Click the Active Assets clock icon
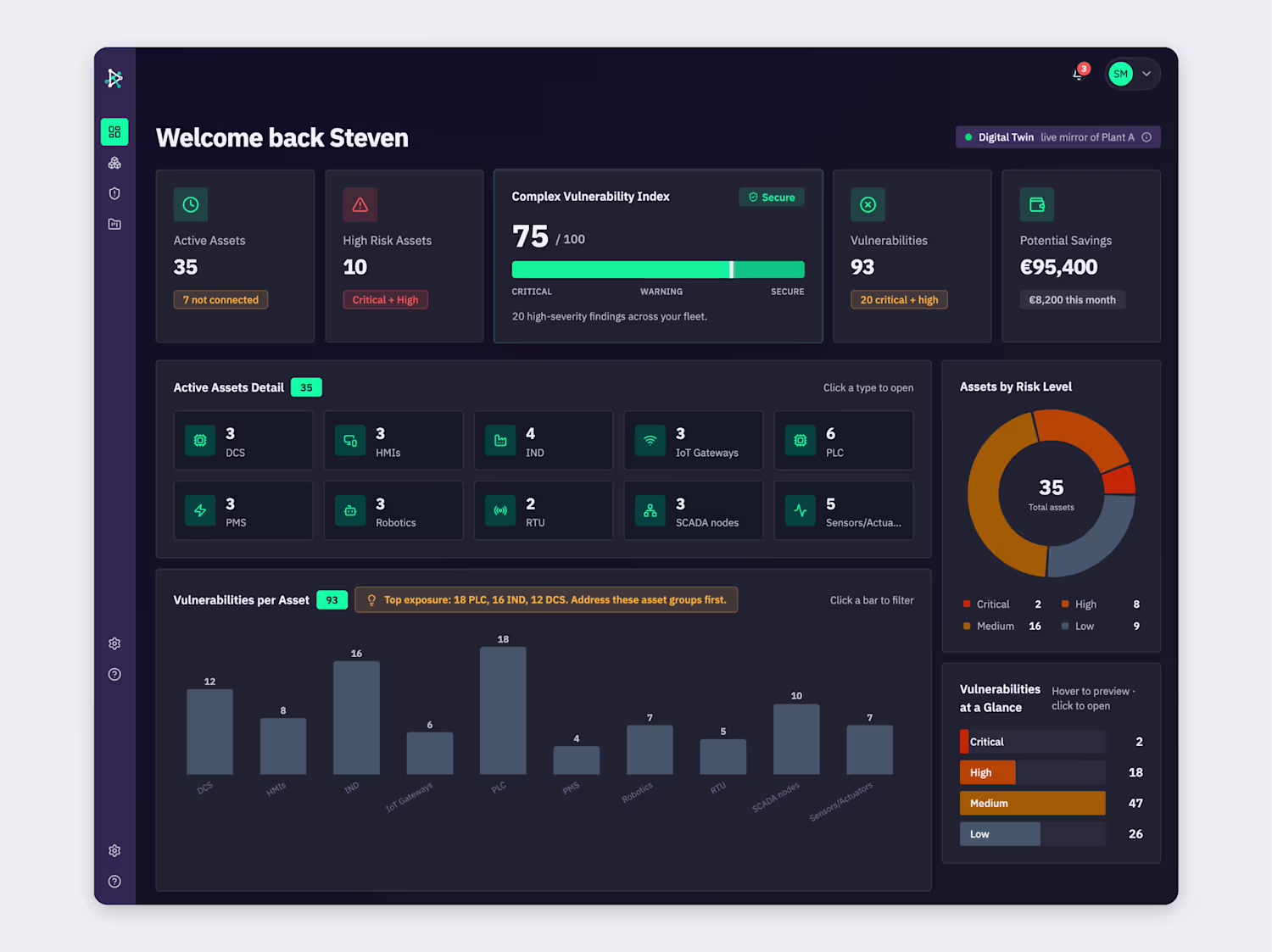The height and width of the screenshot is (952, 1272). (x=191, y=204)
